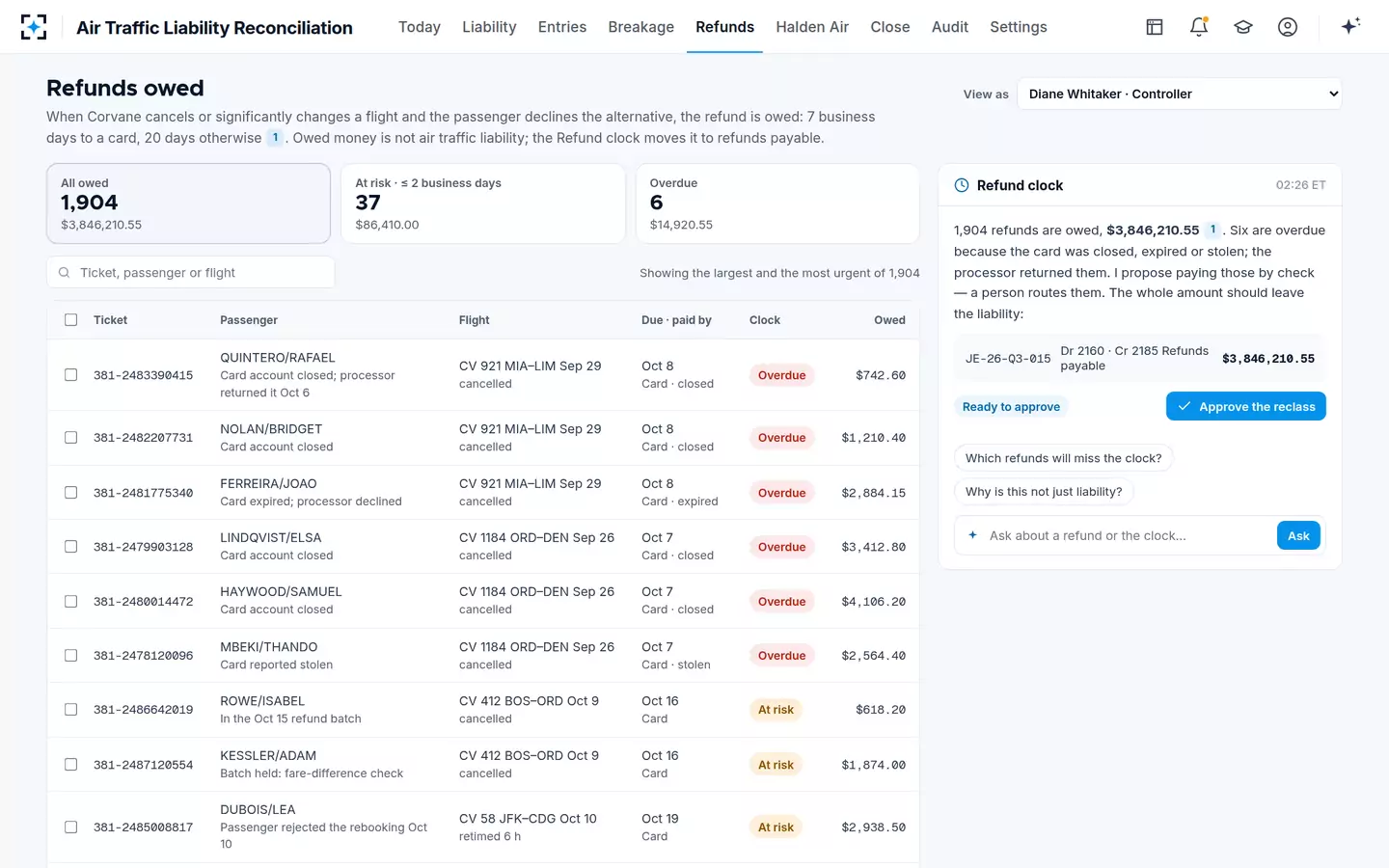Open the Halden Air tab

pyautogui.click(x=812, y=27)
